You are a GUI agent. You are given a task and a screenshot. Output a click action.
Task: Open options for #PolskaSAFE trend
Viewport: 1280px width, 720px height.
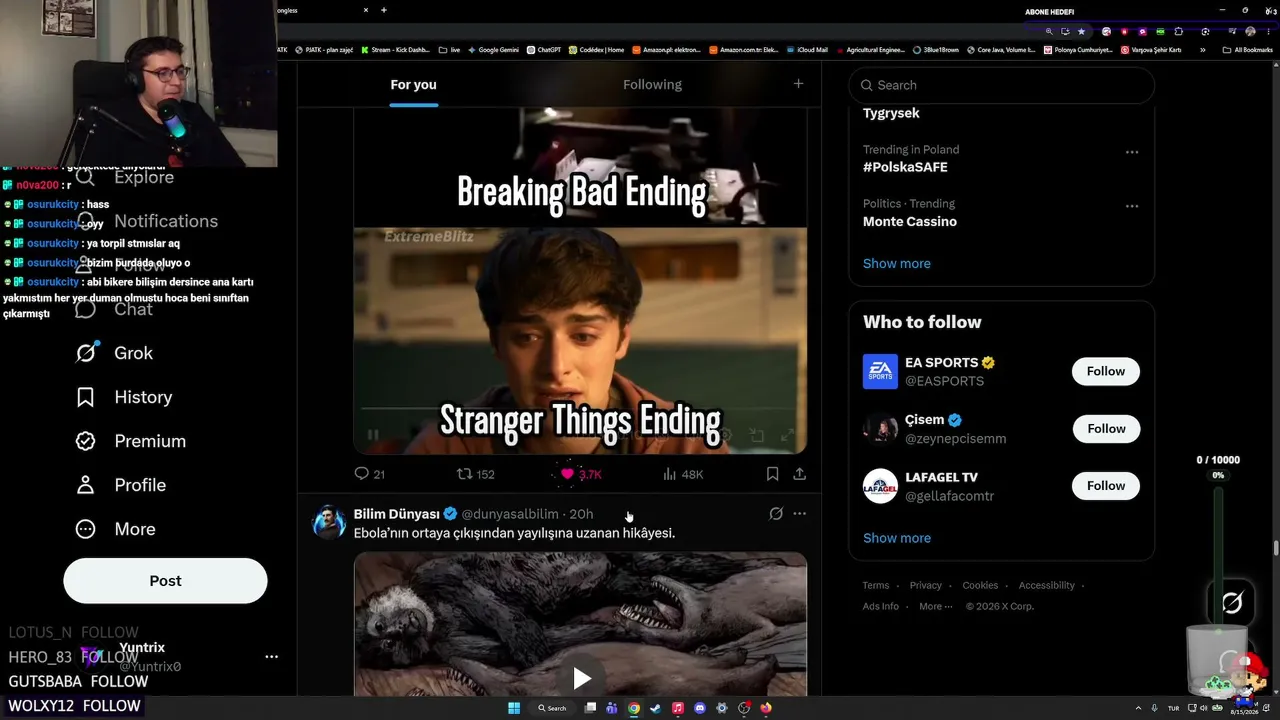point(1132,152)
